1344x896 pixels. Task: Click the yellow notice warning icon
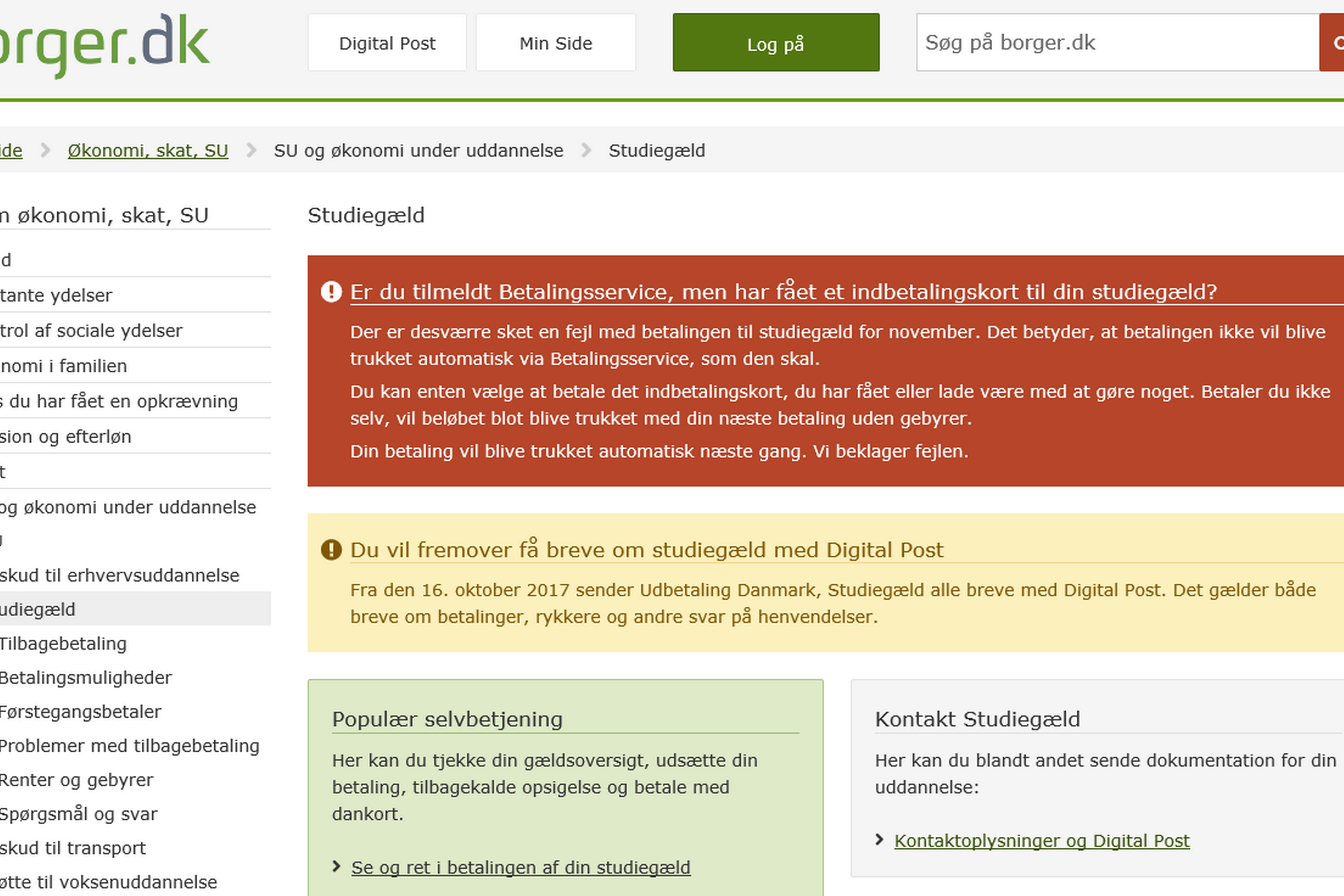pos(331,550)
